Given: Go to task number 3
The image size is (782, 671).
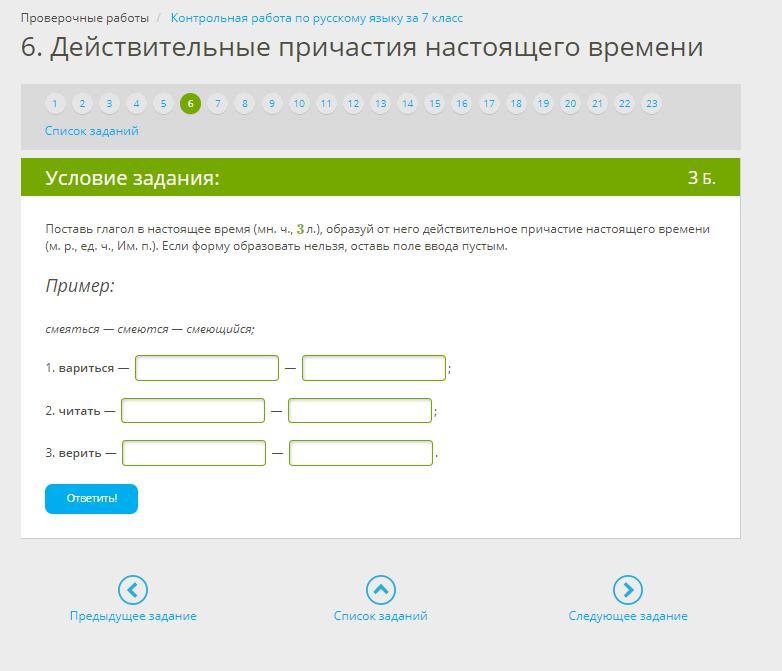Looking at the screenshot, I should pos(109,104).
